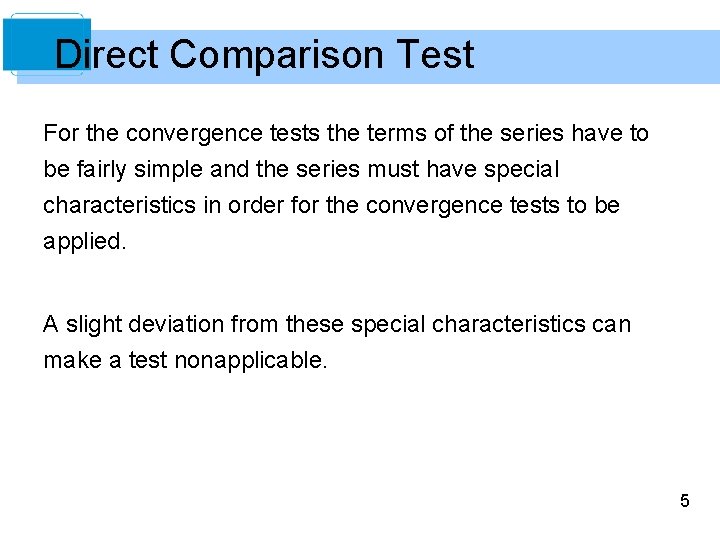
Task: Click the light blue title banner bar
Action: tap(600, 56)
